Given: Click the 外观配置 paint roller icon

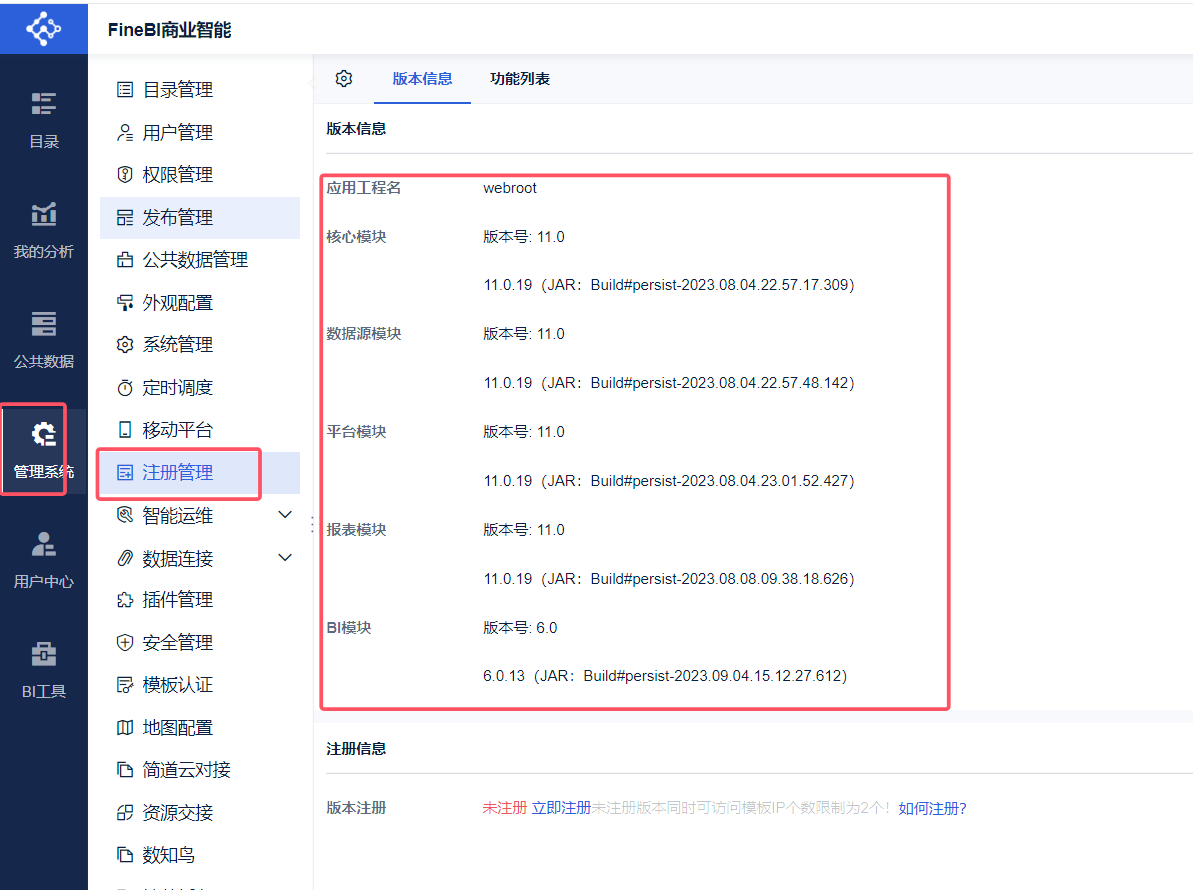Looking at the screenshot, I should pyautogui.click(x=125, y=303).
